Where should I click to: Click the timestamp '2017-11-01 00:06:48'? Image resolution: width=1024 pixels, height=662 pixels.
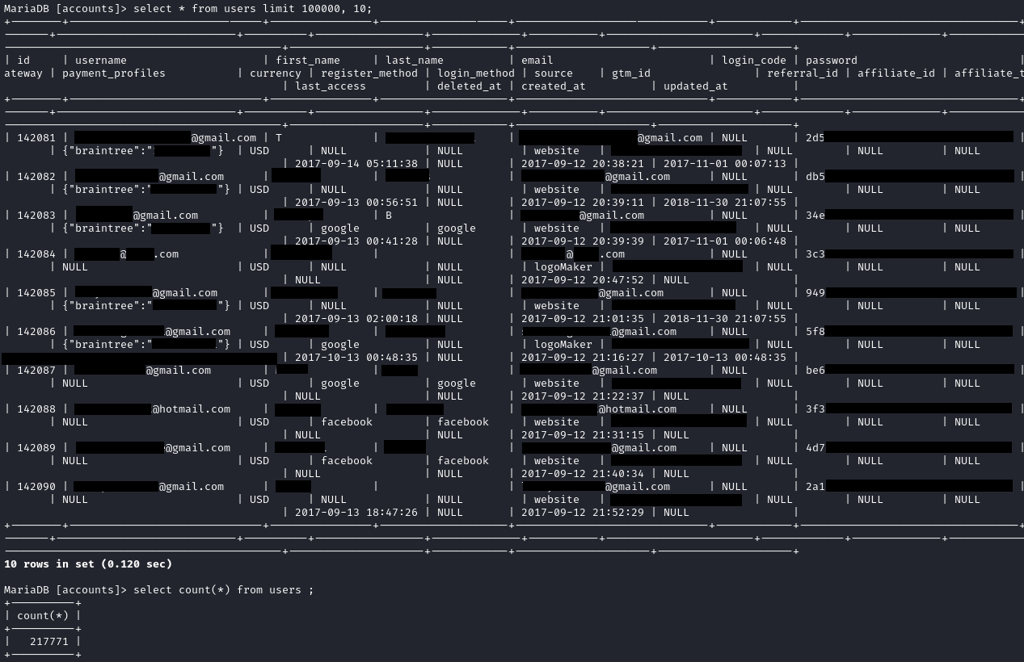pos(725,241)
